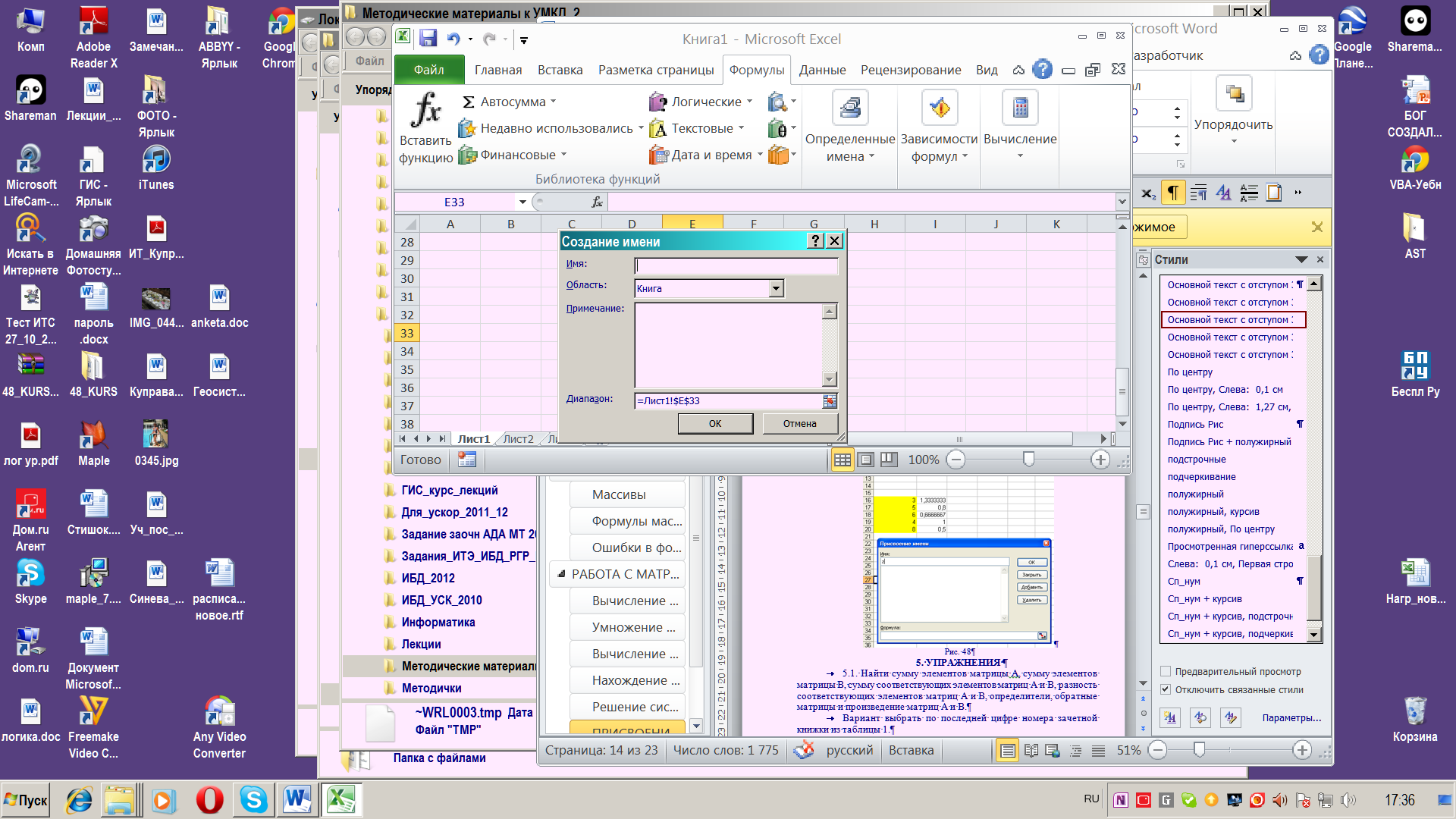Open the Name Box dropdown arrow

522,202
